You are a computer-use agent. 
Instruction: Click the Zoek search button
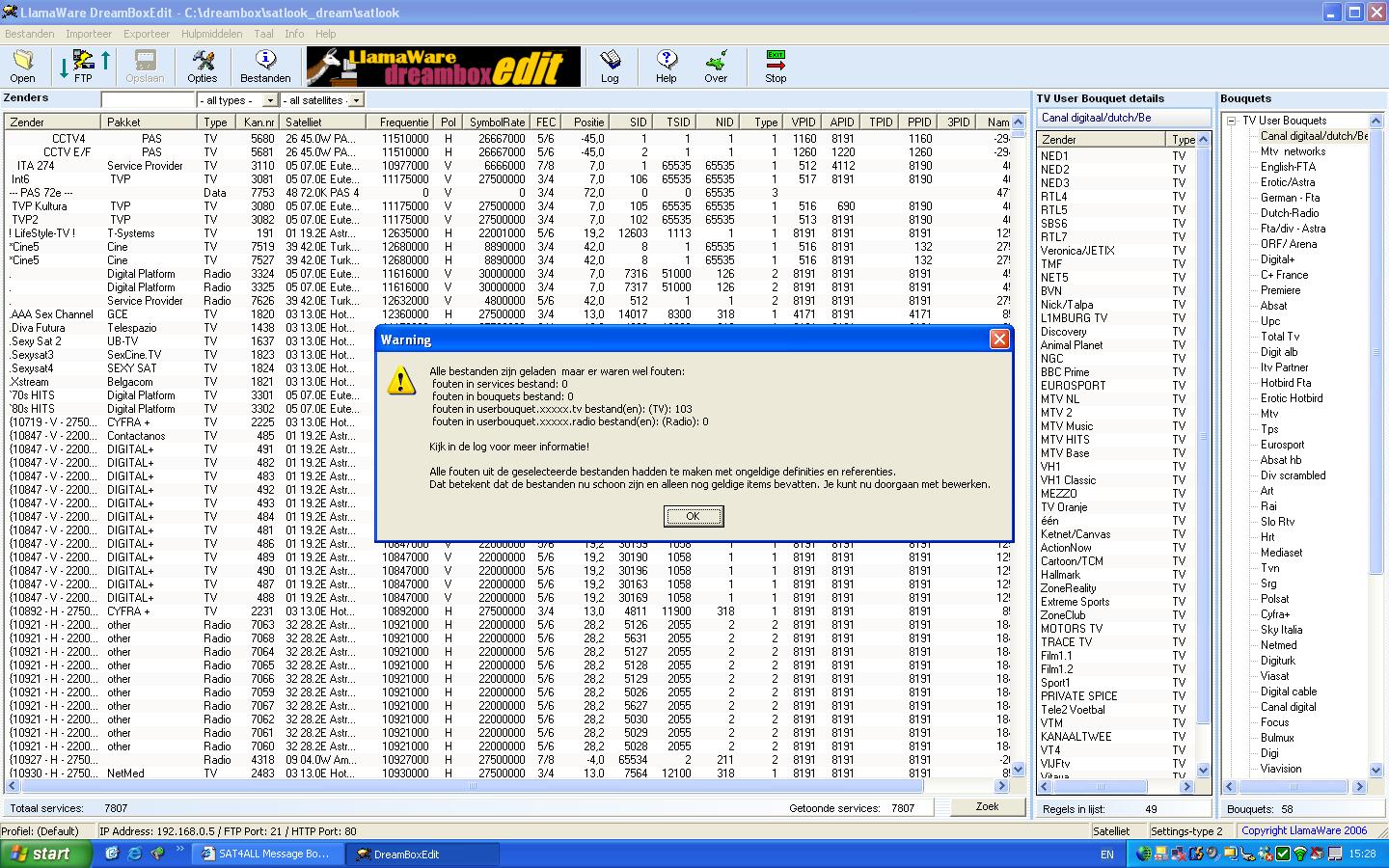(987, 806)
